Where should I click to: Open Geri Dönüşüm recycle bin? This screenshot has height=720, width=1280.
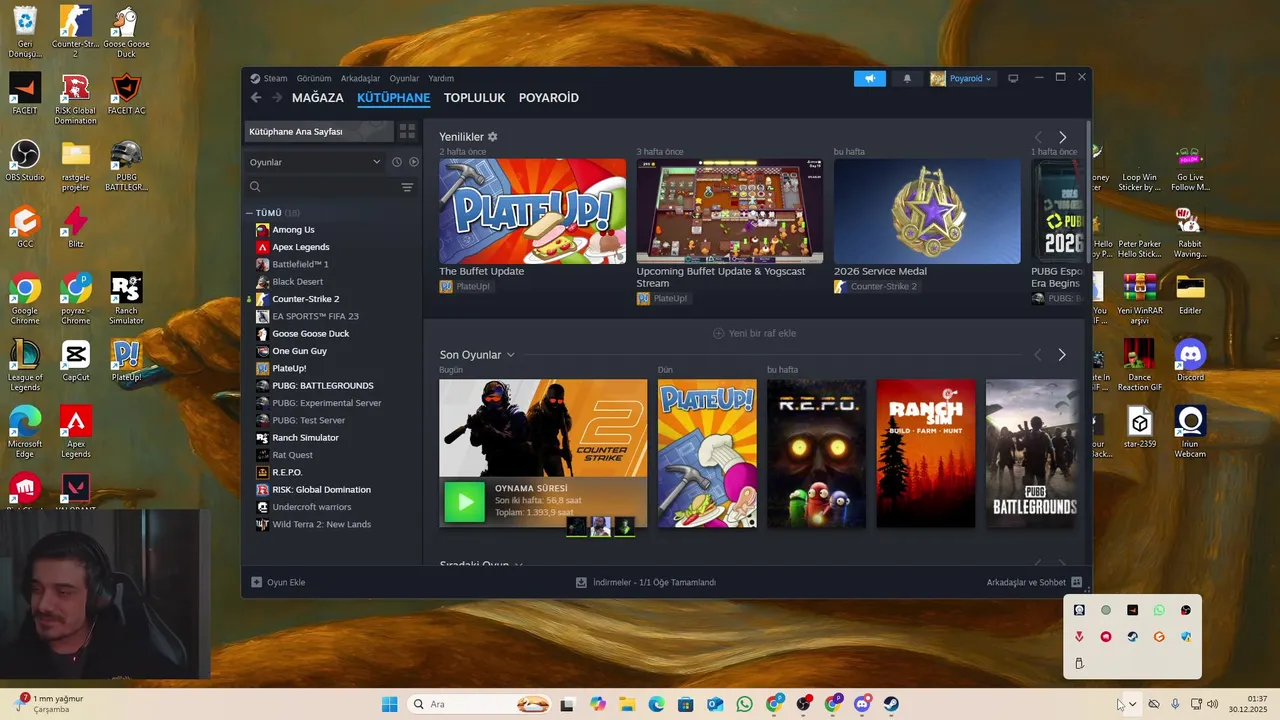(x=25, y=32)
